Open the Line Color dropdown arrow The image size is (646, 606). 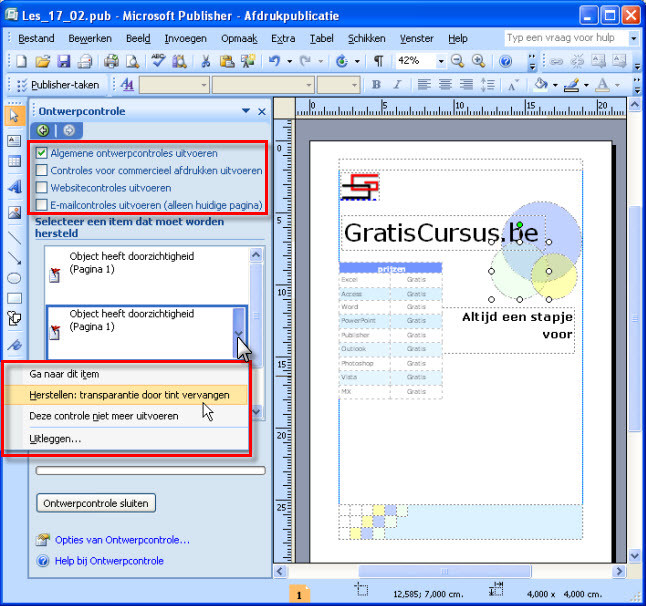pos(586,85)
